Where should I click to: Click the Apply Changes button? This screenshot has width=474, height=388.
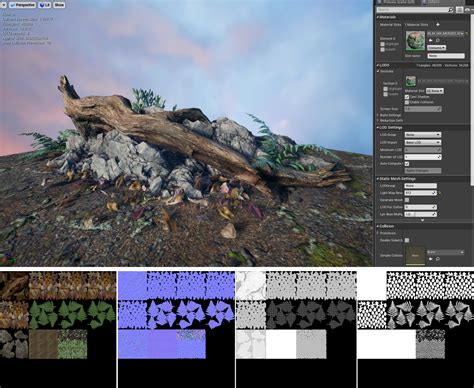pyautogui.click(x=423, y=171)
